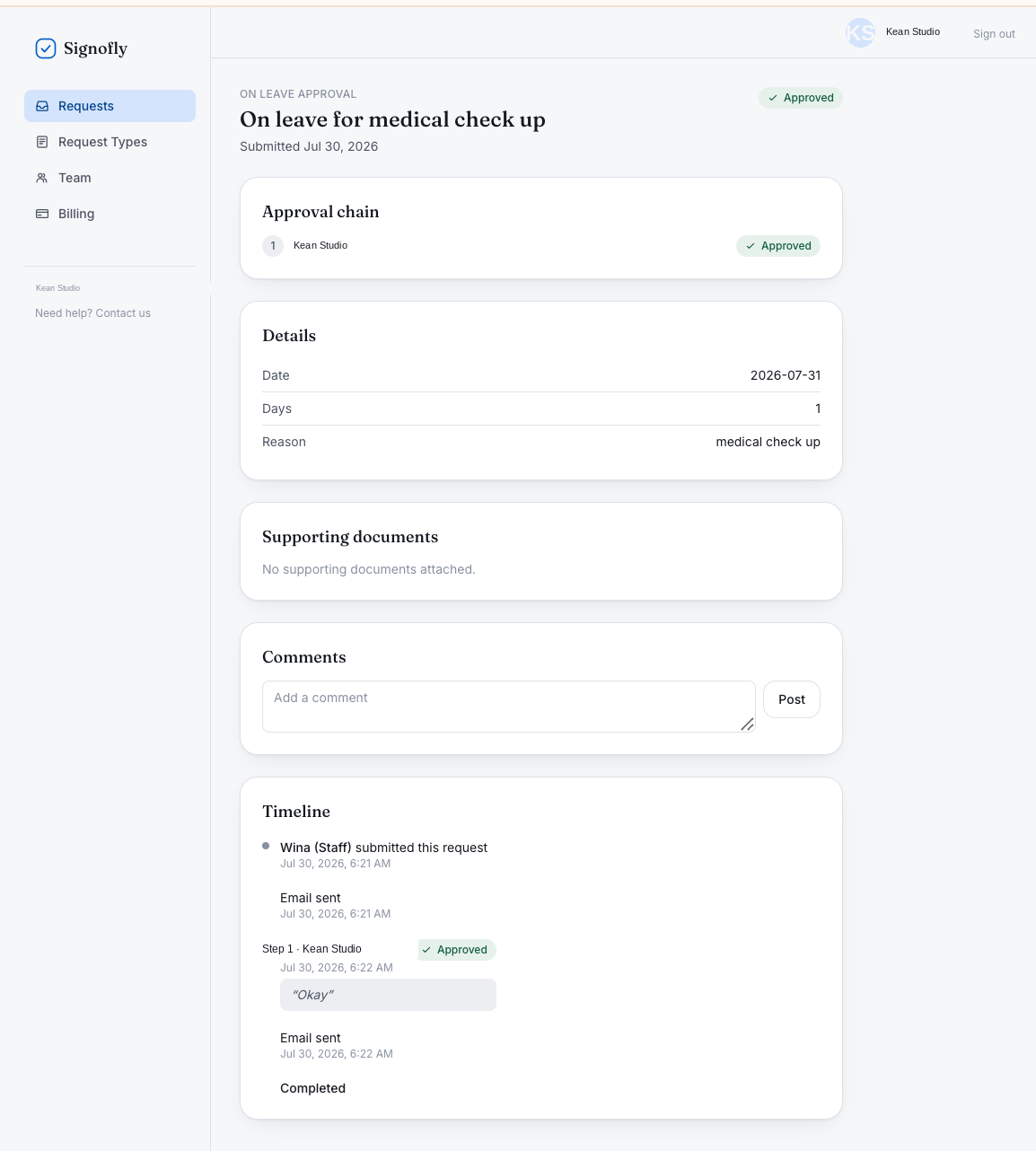Click the Reason field label
Screen dimensions: 1036x1151
[284, 442]
